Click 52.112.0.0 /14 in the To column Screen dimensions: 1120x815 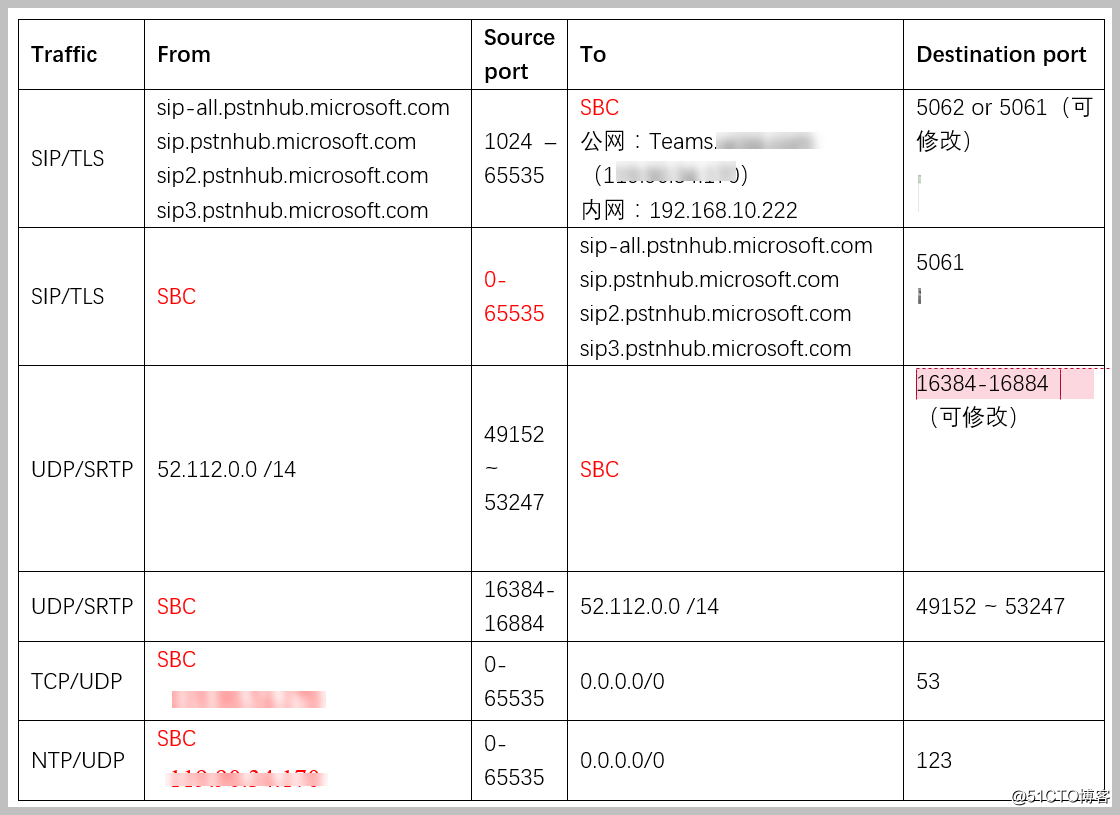(649, 606)
